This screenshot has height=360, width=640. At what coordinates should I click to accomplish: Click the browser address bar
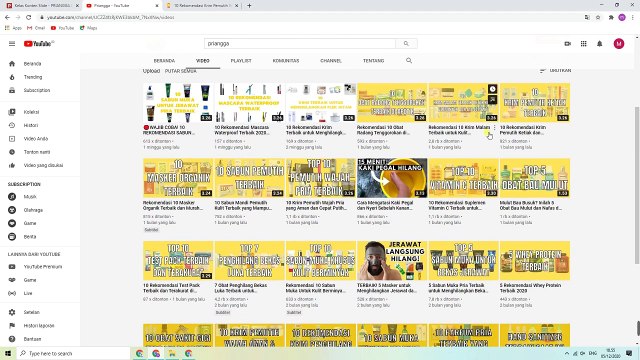[310, 17]
